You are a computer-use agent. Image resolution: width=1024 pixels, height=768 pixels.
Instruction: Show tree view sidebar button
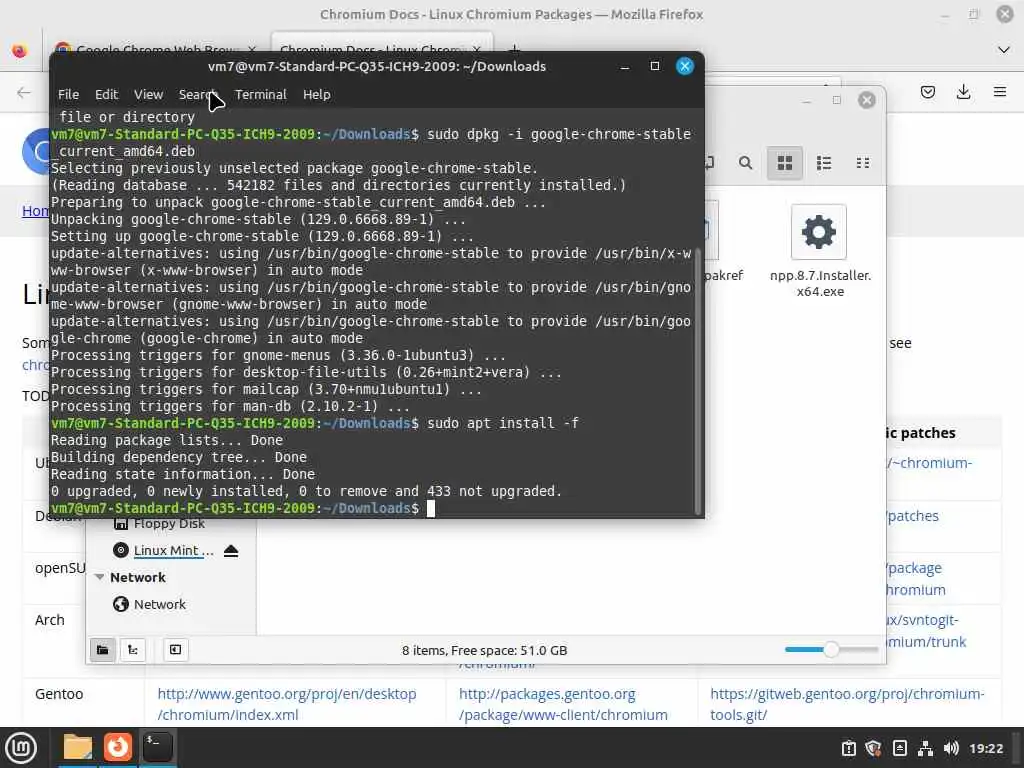coord(133,650)
